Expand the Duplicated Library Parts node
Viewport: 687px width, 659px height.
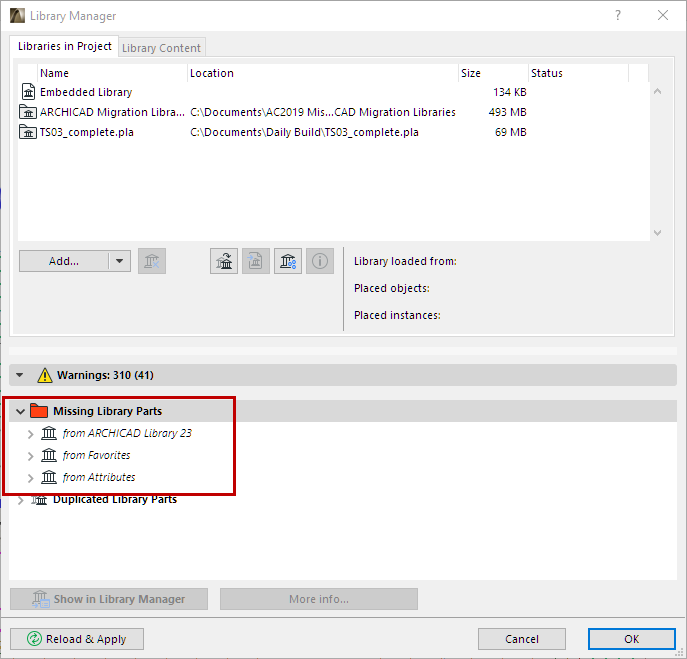point(21,500)
